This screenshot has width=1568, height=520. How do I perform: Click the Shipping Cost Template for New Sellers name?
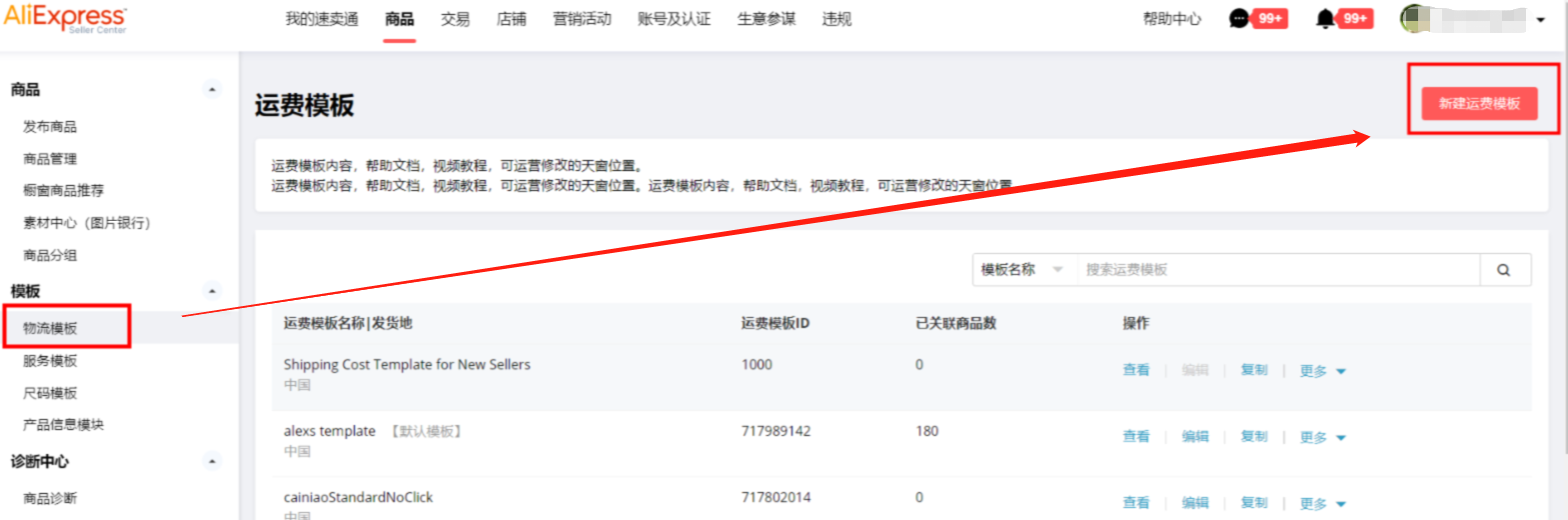coord(407,365)
